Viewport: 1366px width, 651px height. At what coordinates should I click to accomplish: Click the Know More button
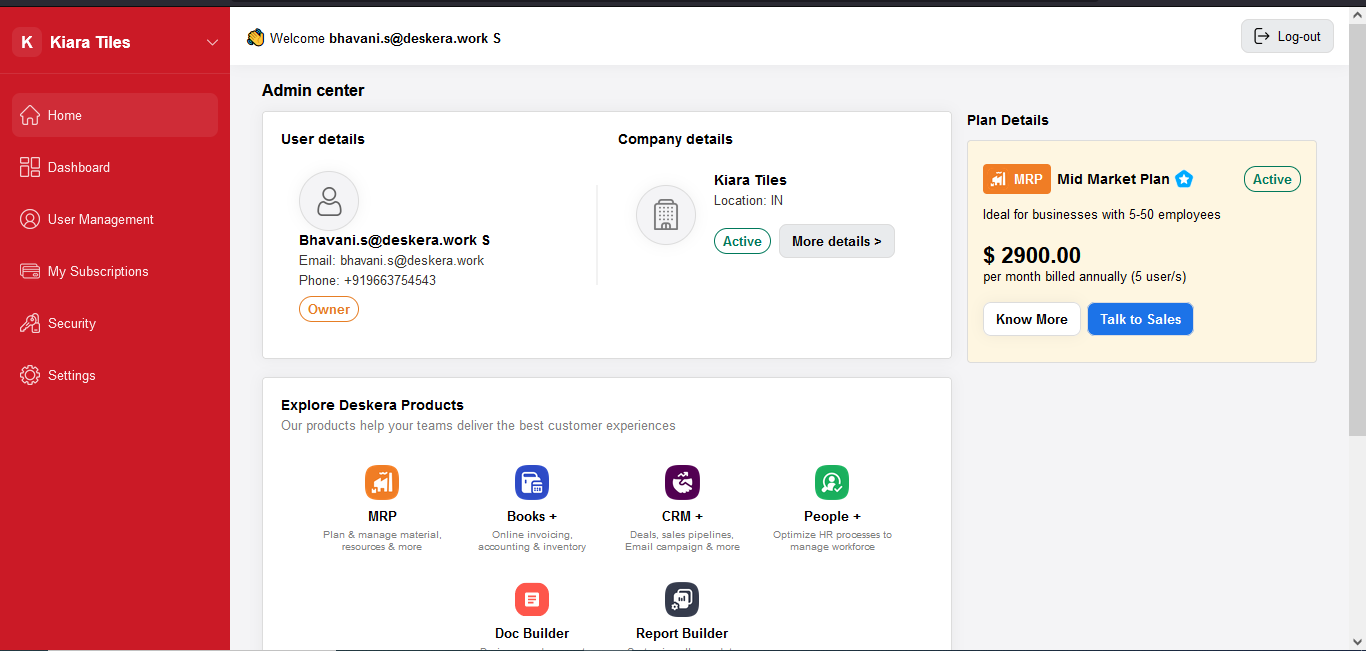(x=1032, y=319)
